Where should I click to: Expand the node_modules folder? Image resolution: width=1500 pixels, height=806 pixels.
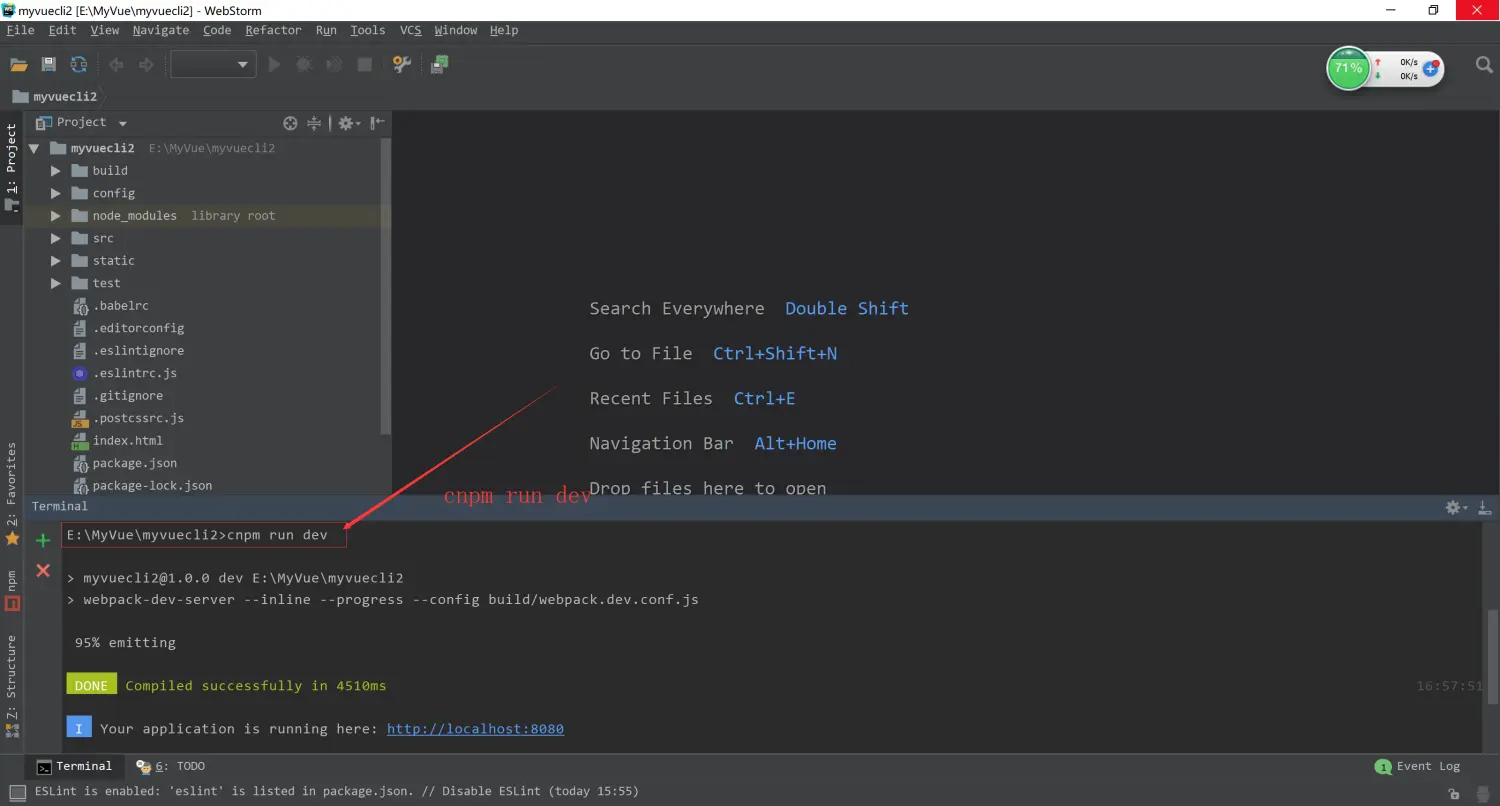[56, 216]
